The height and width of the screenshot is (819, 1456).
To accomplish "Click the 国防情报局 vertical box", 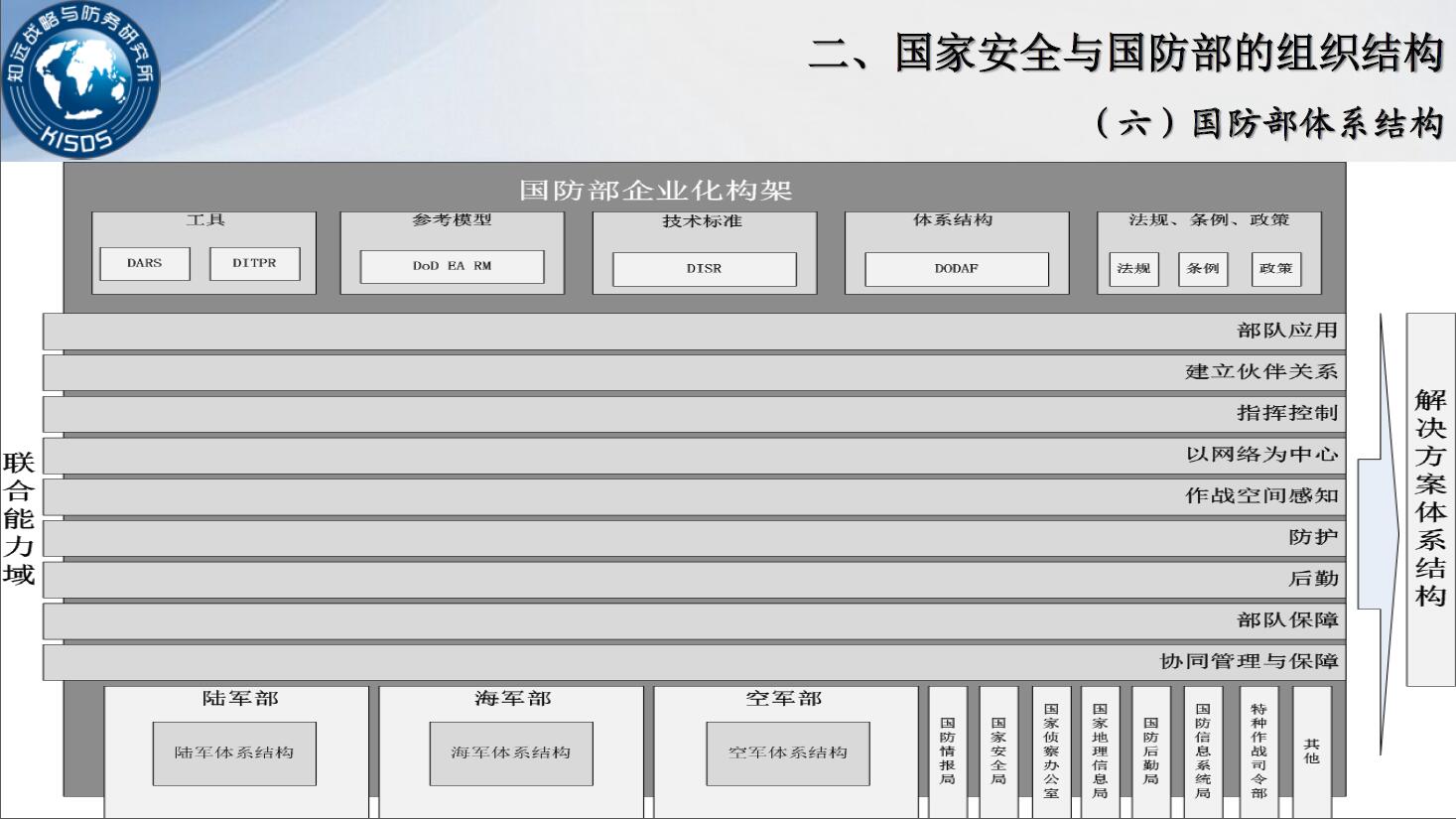I will click(x=948, y=751).
